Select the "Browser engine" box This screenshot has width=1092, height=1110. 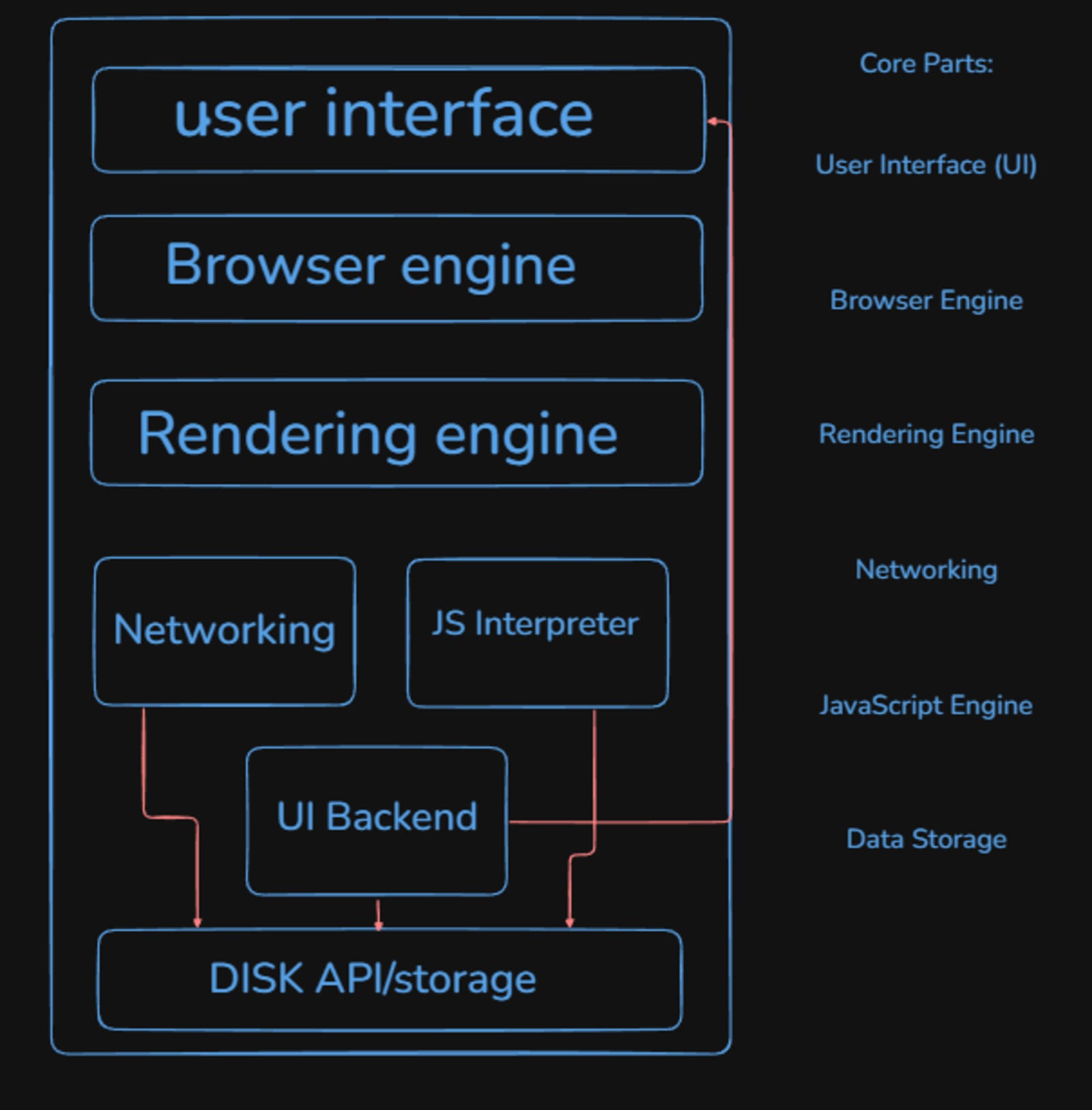[x=397, y=268]
